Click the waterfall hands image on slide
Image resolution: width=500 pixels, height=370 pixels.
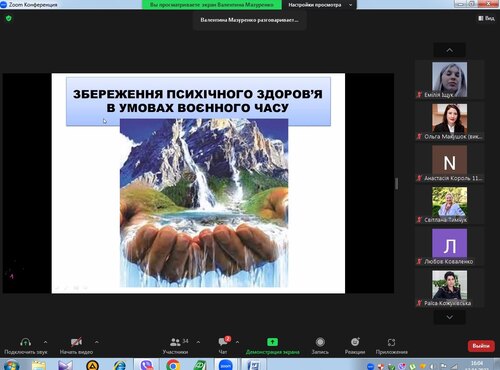[x=204, y=203]
